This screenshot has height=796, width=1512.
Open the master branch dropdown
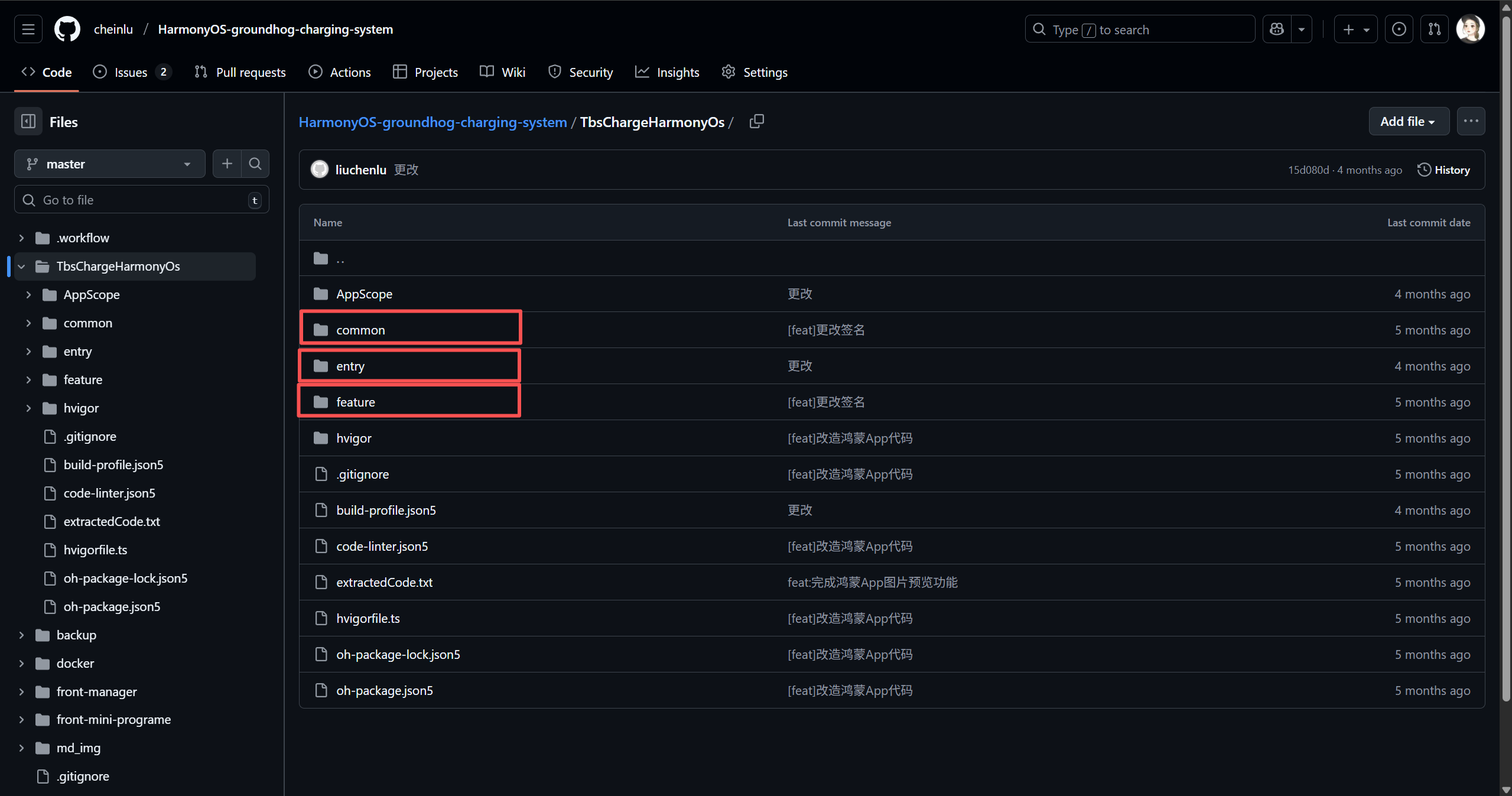point(110,164)
